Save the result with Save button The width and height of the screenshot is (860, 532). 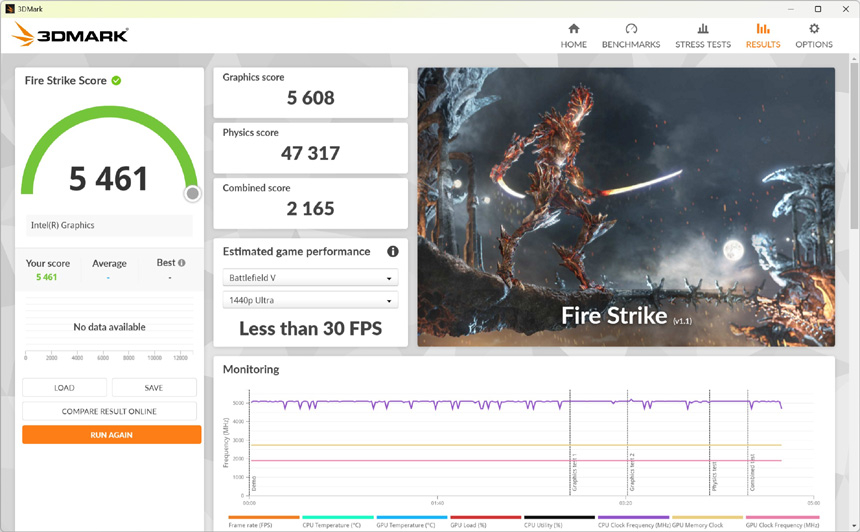pos(154,387)
